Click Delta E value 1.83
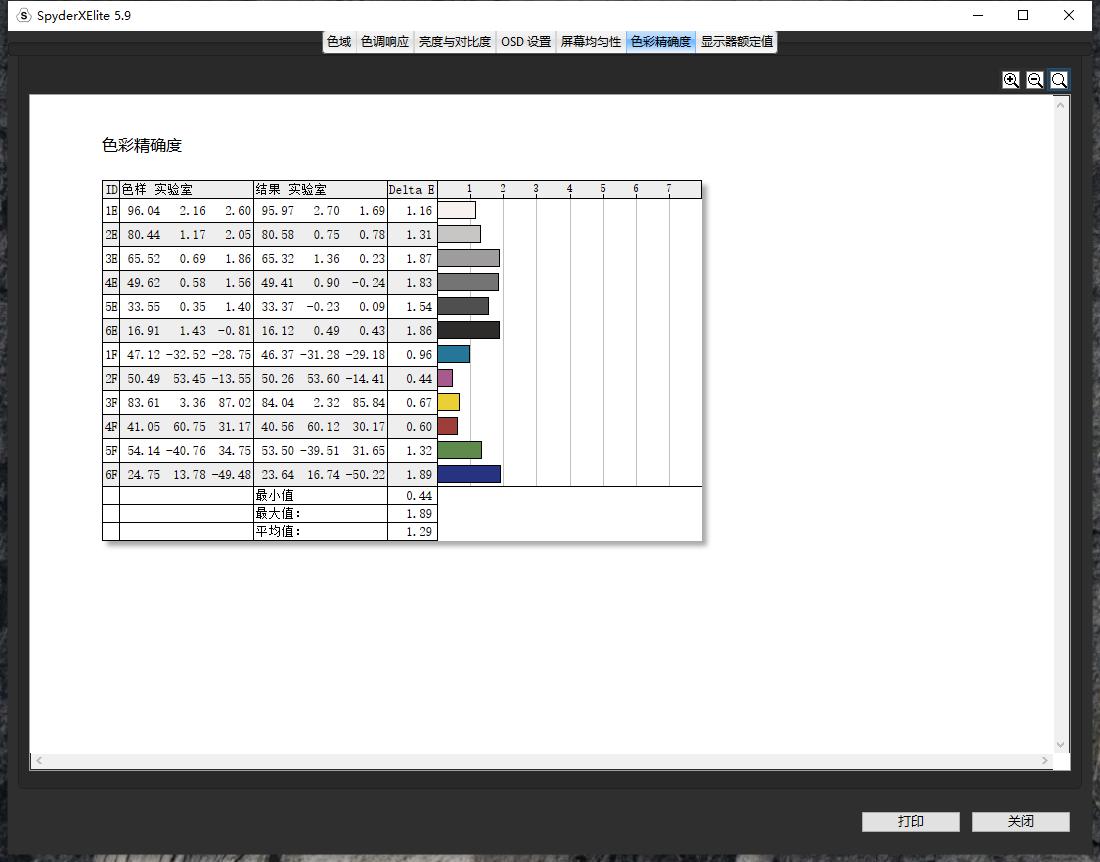The height and width of the screenshot is (862, 1100). pos(419,283)
